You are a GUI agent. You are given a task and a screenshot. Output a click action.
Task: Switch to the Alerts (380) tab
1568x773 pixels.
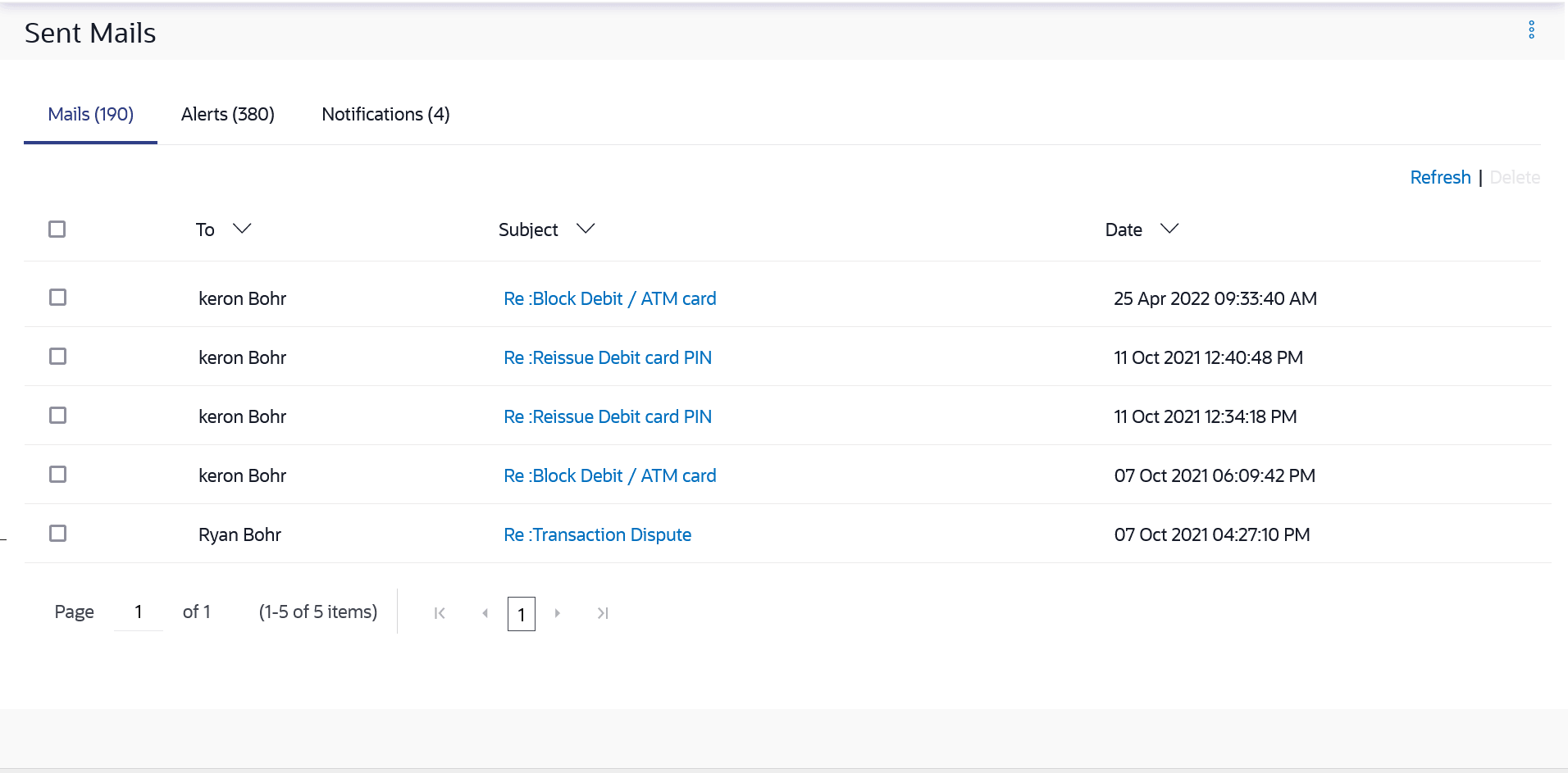click(228, 115)
